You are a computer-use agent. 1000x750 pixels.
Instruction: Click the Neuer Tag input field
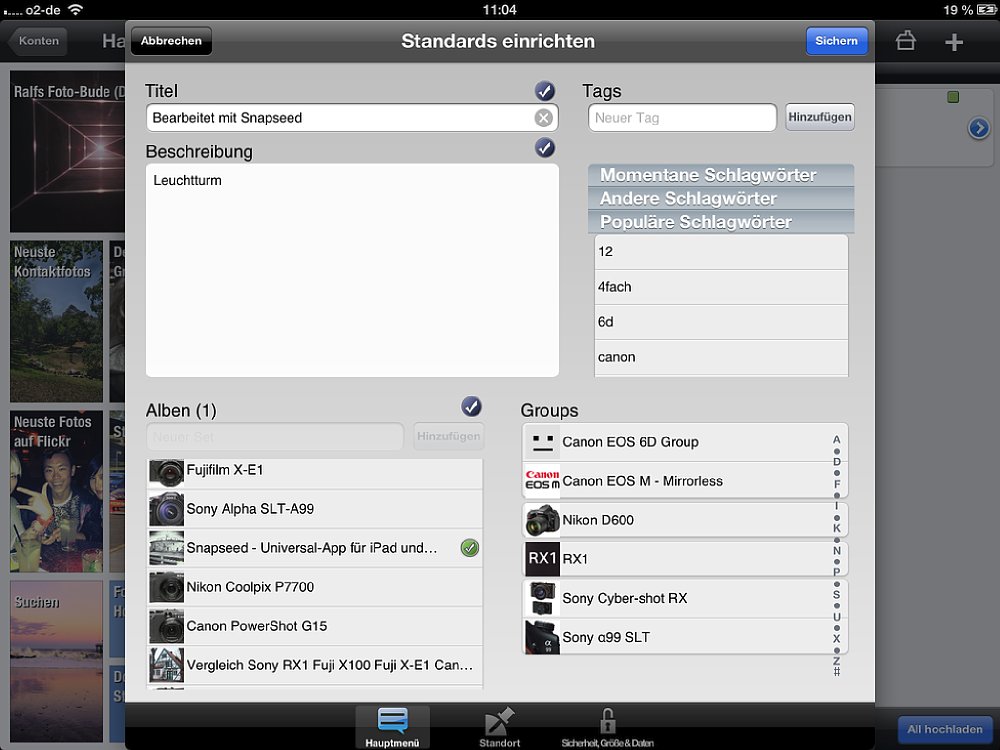pyautogui.click(x=680, y=118)
